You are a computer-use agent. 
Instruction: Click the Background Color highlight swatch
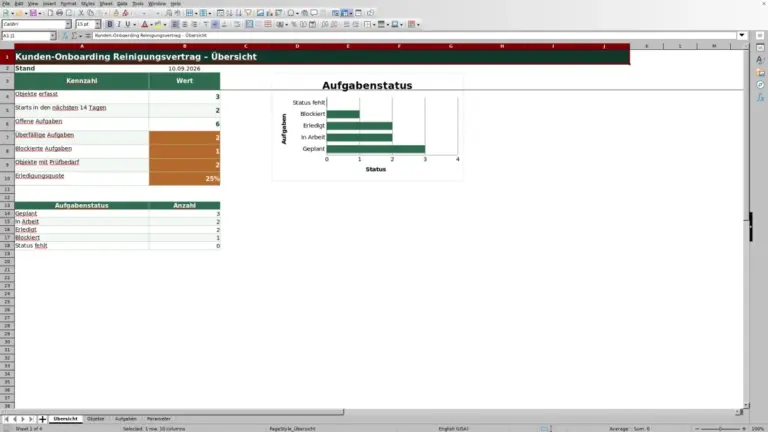158,24
